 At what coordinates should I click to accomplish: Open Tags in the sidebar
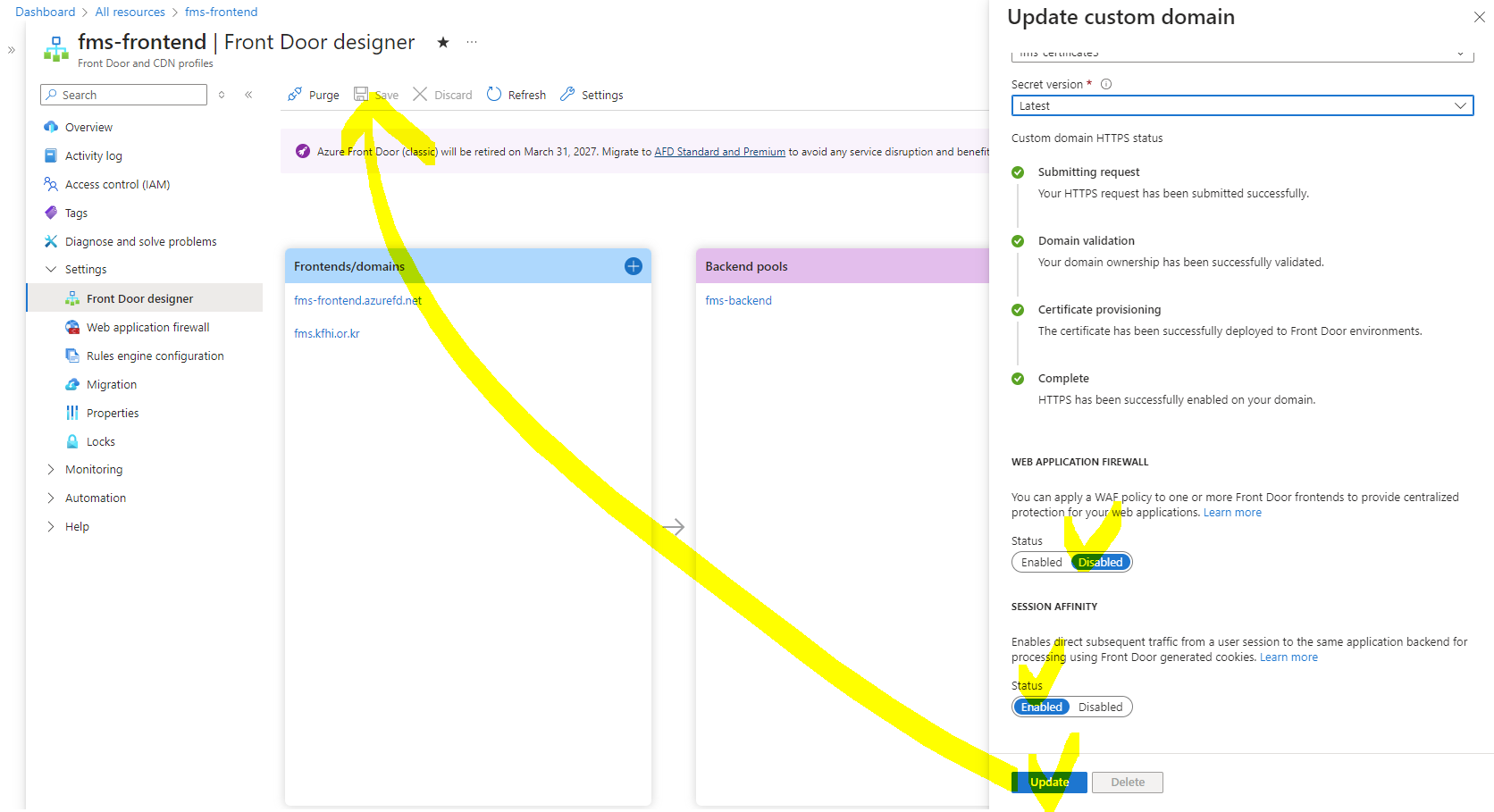76,213
